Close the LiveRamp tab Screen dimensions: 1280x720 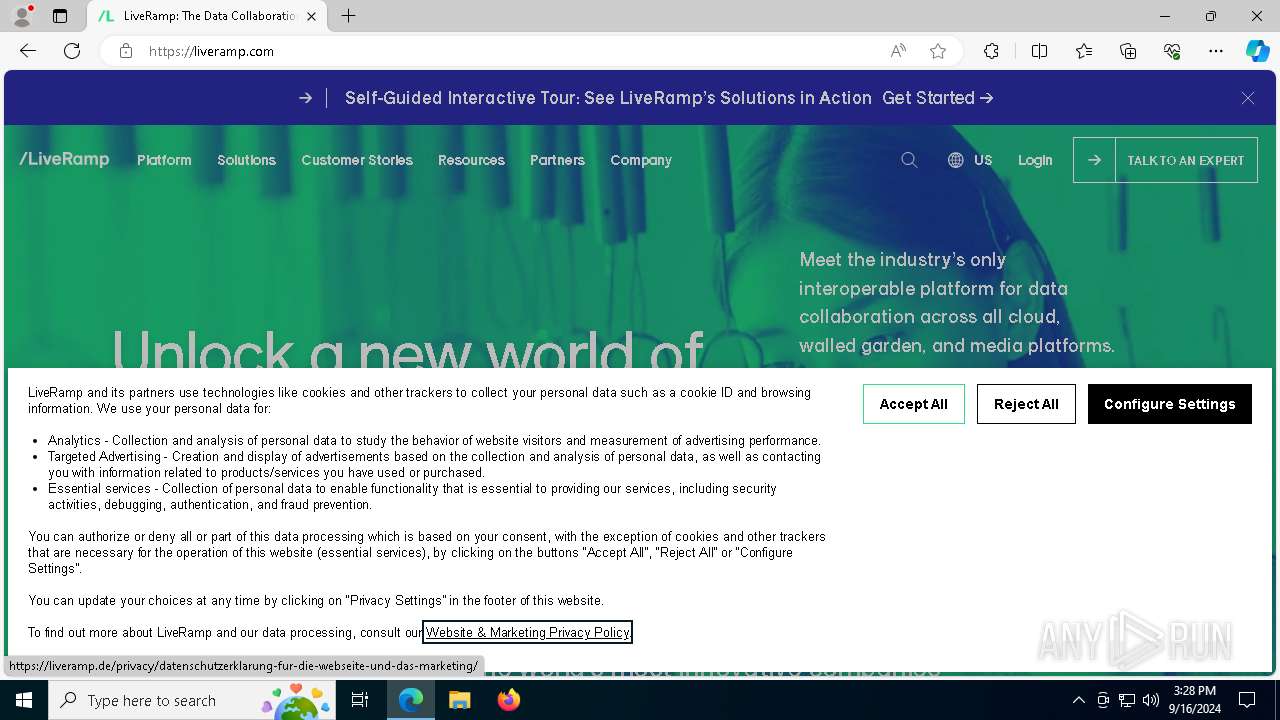311,16
